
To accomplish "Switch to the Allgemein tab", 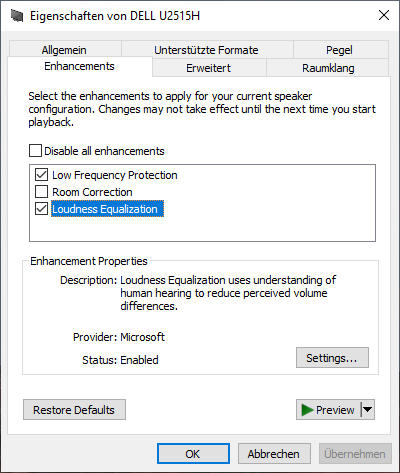I will pos(64,50).
